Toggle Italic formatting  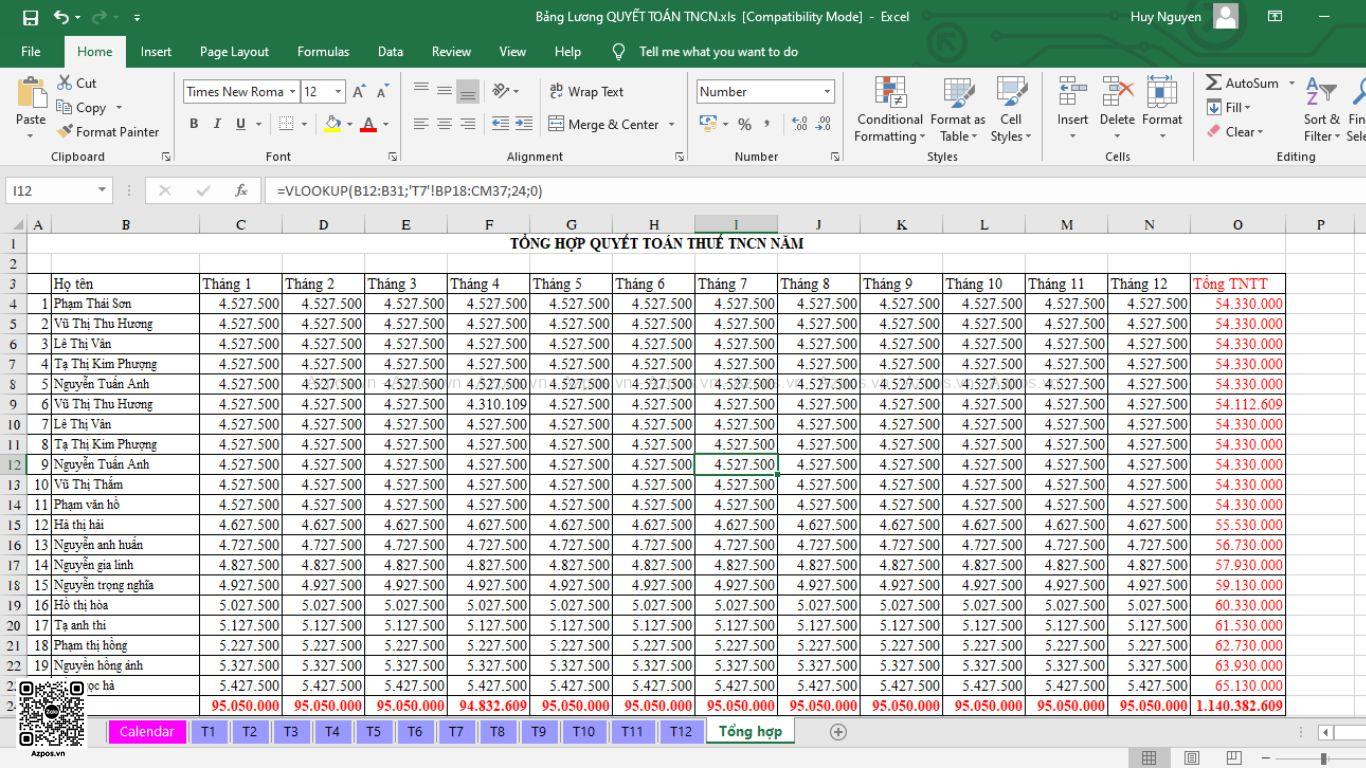(217, 124)
